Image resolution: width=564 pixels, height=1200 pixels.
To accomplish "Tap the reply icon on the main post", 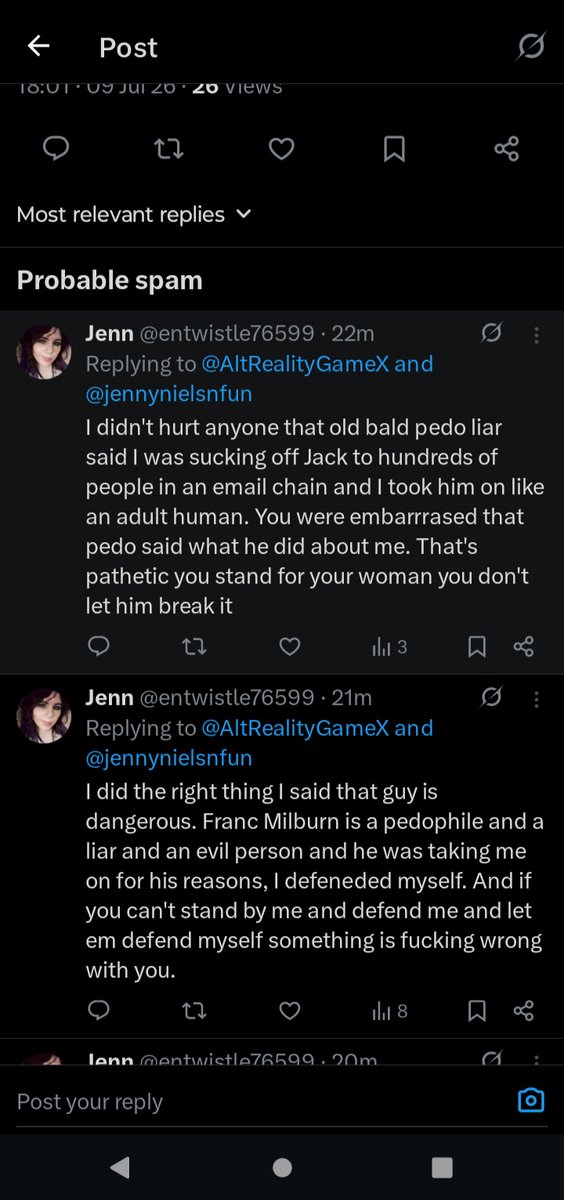I will [x=57, y=150].
